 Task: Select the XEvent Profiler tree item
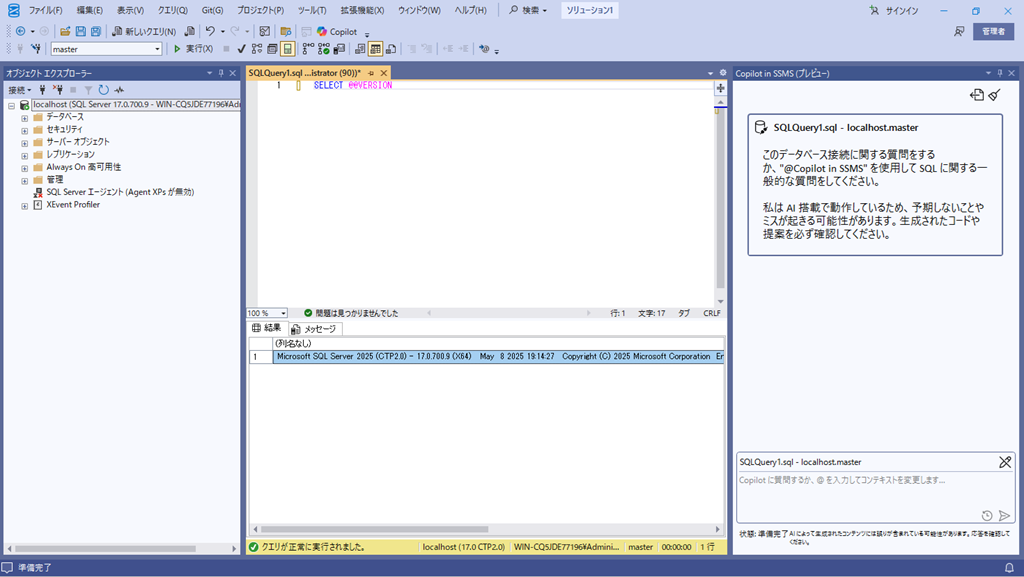coord(73,205)
